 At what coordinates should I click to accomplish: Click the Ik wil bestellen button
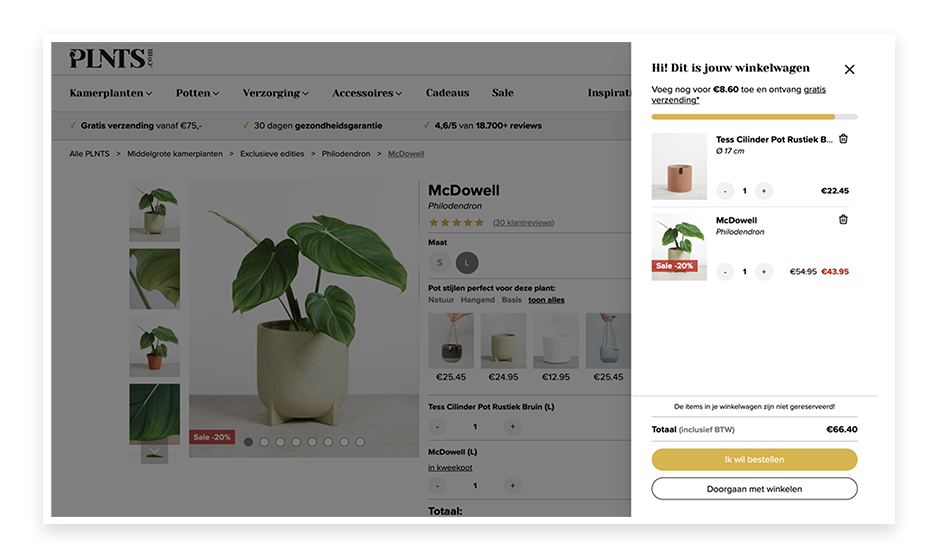tap(754, 459)
